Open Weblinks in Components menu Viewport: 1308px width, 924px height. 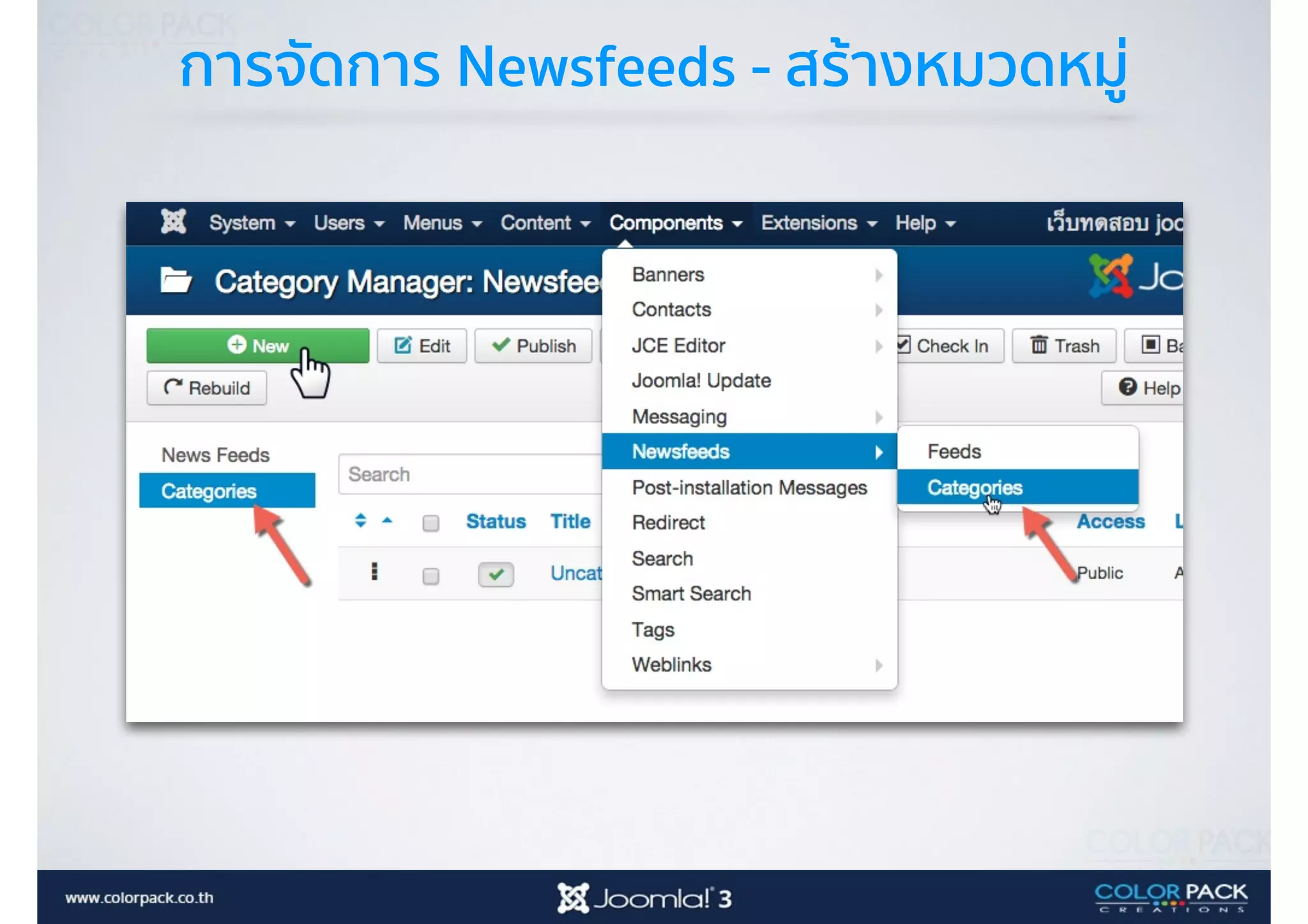[750, 665]
